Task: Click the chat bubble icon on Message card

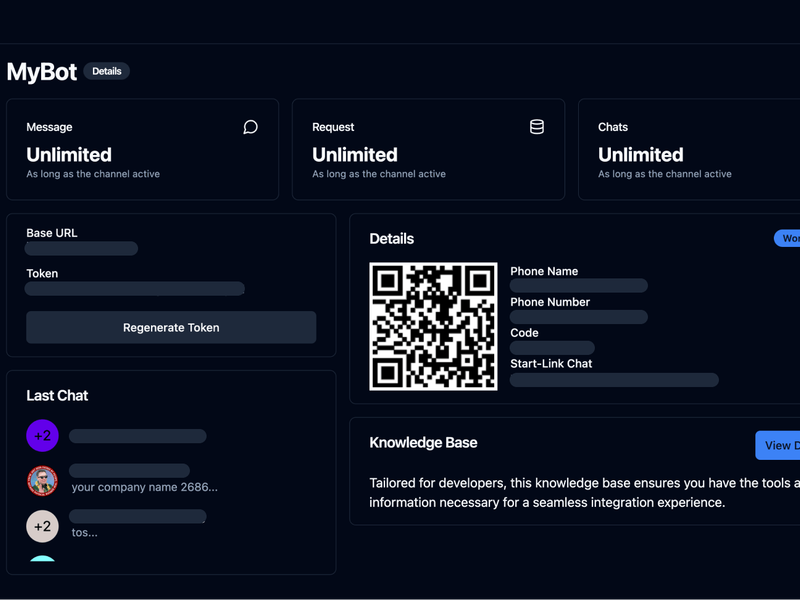Action: pos(249,127)
